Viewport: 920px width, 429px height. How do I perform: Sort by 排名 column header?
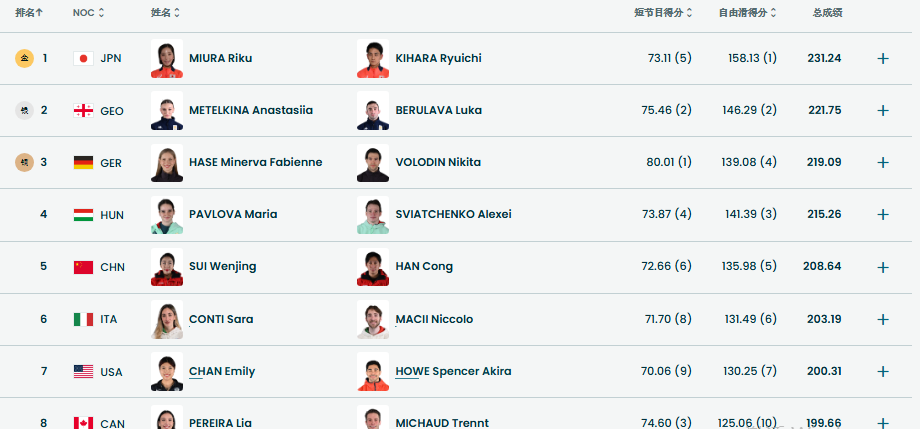tap(29, 12)
